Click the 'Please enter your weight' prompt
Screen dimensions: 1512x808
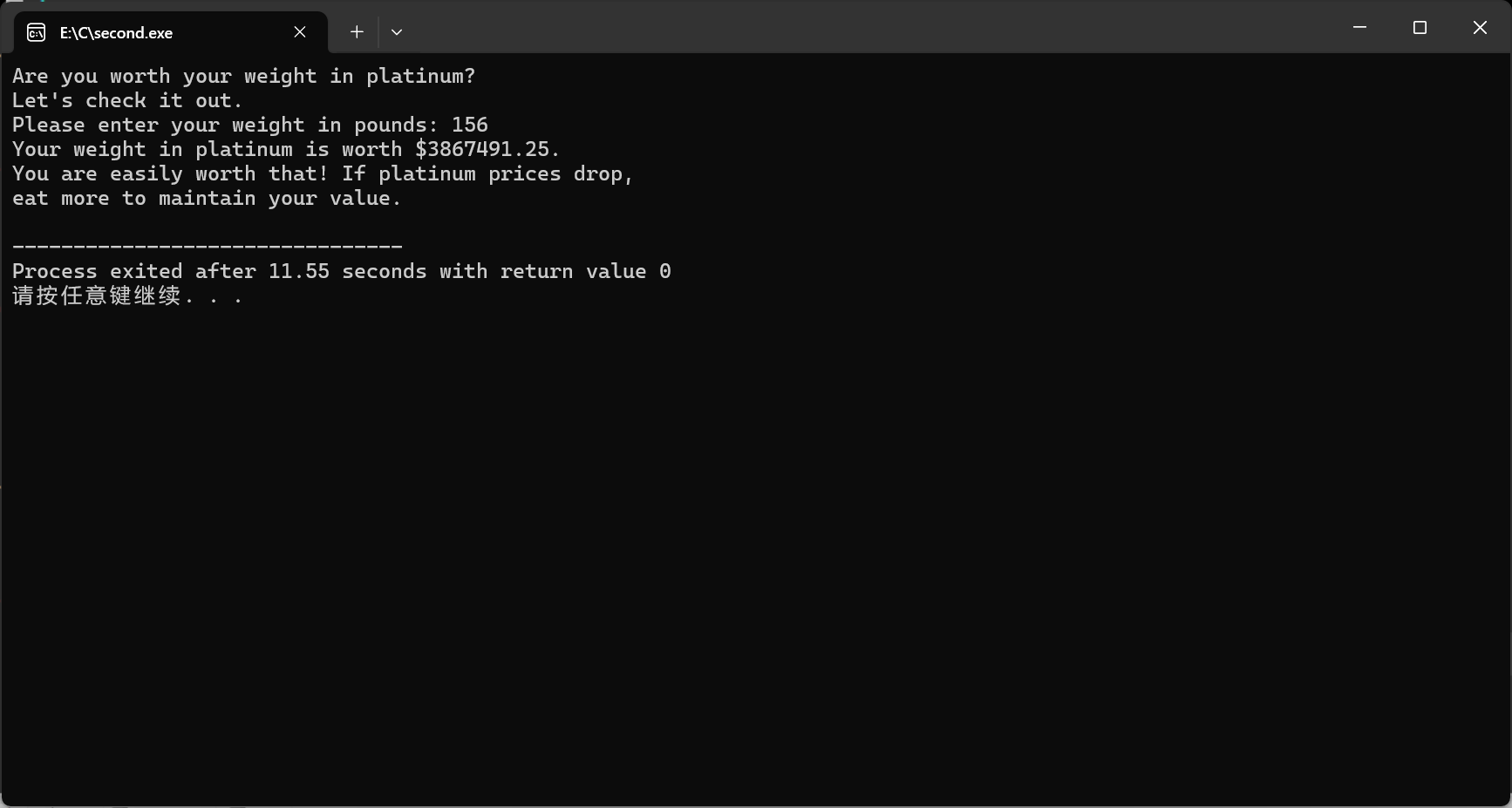pos(225,125)
